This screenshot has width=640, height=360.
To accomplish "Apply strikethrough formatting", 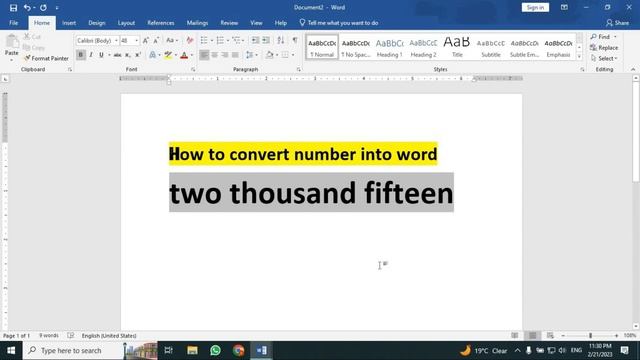I will tap(118, 55).
